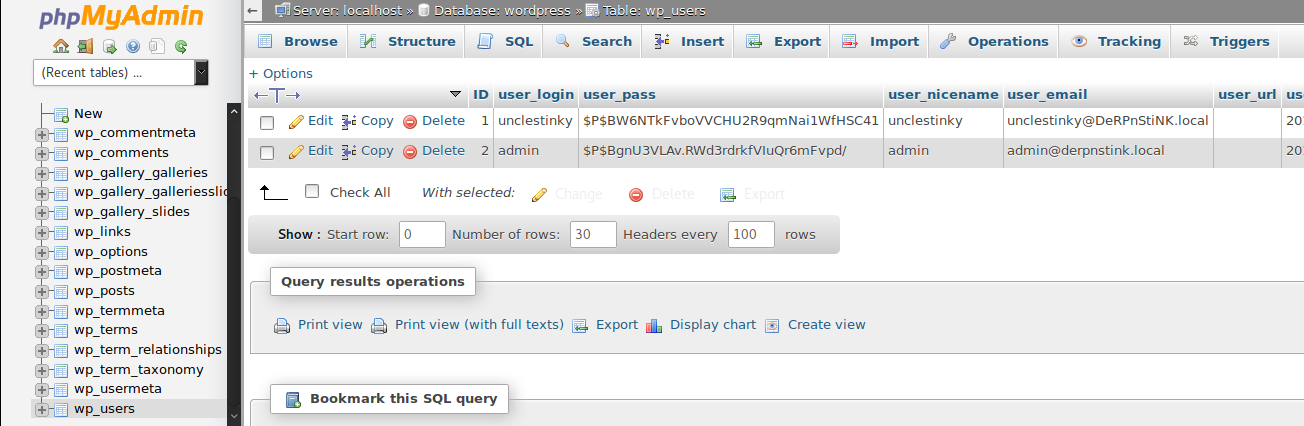Edit the unclestinky row

(x=311, y=121)
